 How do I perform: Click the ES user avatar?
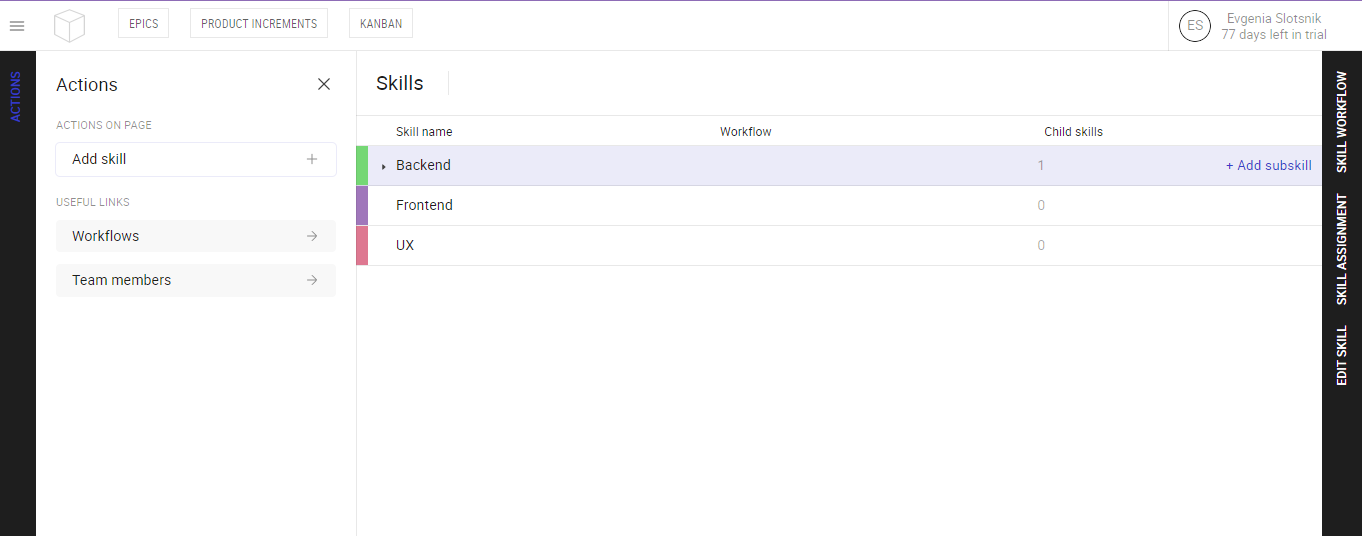pos(1195,26)
